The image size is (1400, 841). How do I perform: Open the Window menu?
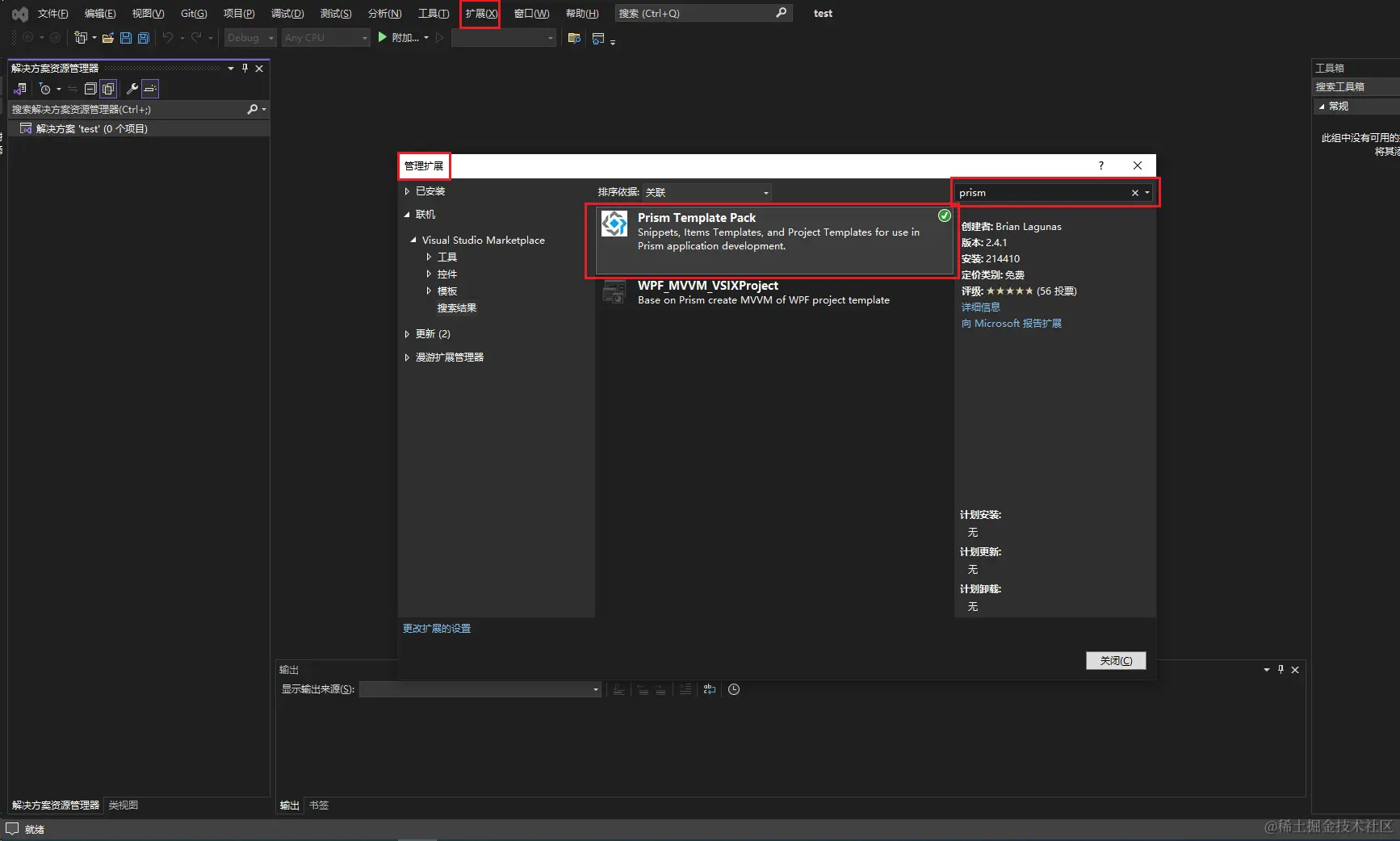[531, 14]
